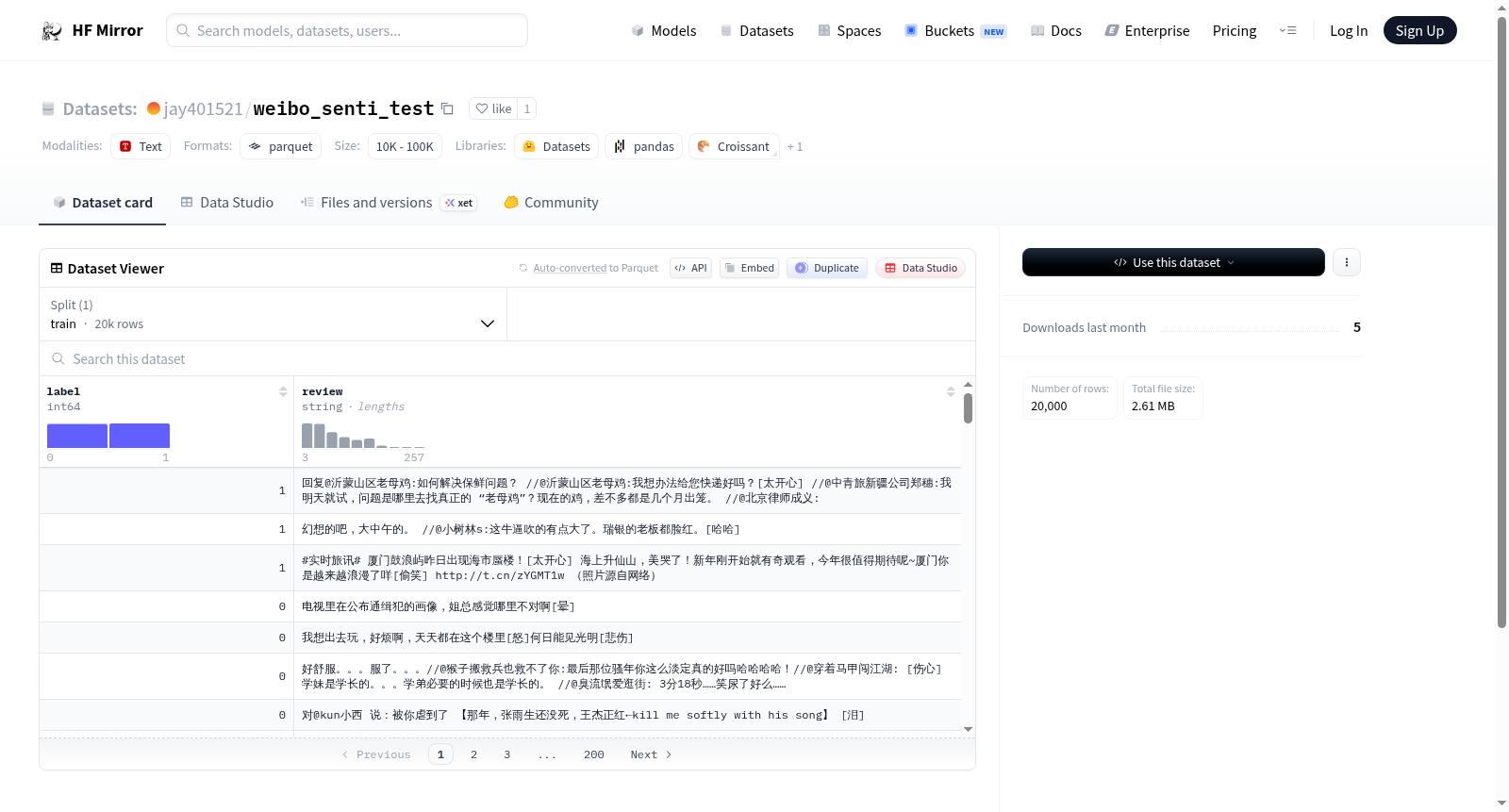
Task: Open the more options kebab menu
Action: tap(1347, 262)
